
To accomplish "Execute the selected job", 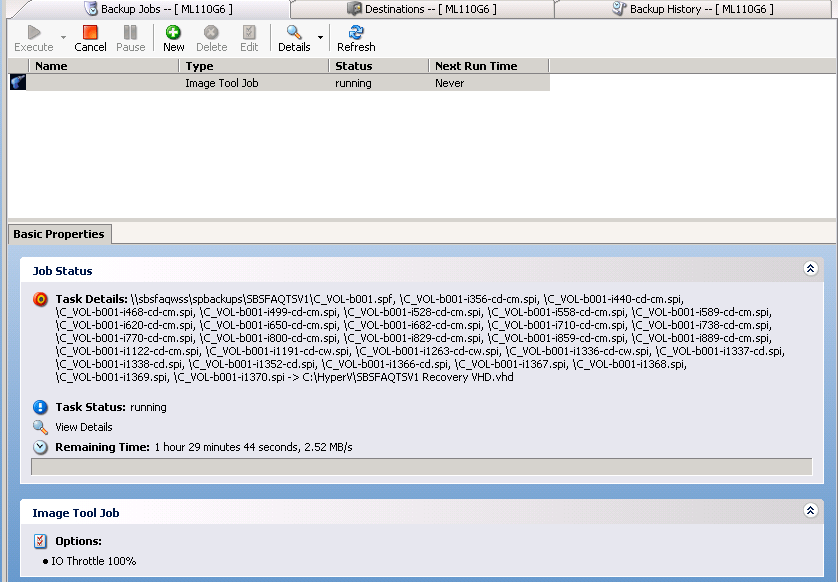I will tap(35, 38).
